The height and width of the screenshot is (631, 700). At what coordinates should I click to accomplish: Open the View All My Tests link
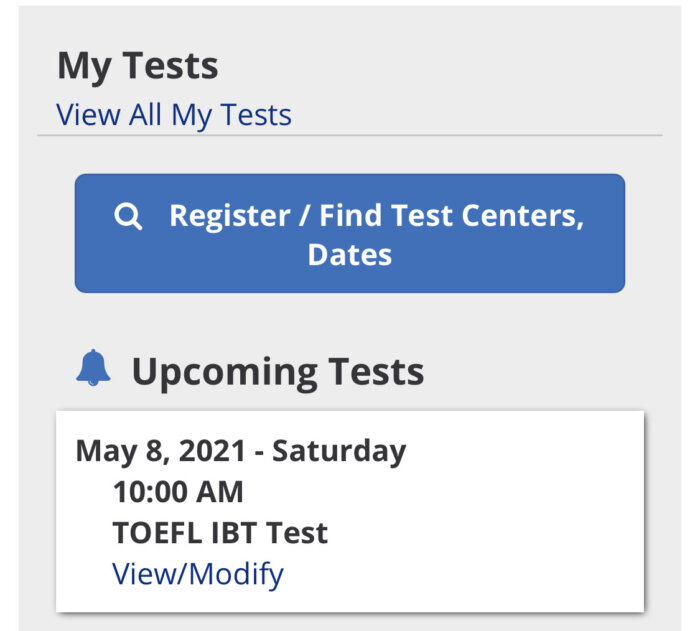click(174, 116)
